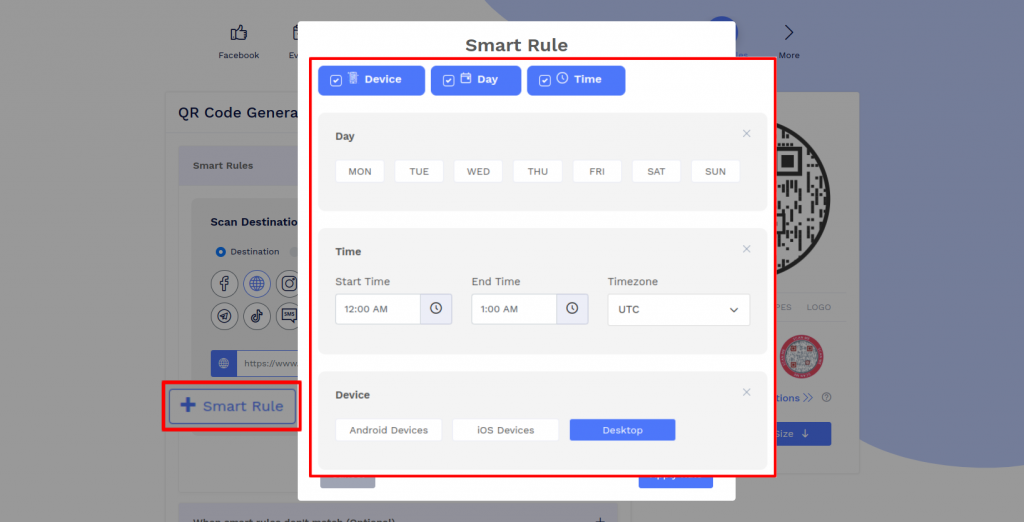Image resolution: width=1024 pixels, height=522 pixels.
Task: Select the TikTok destination icon
Action: pos(257,316)
